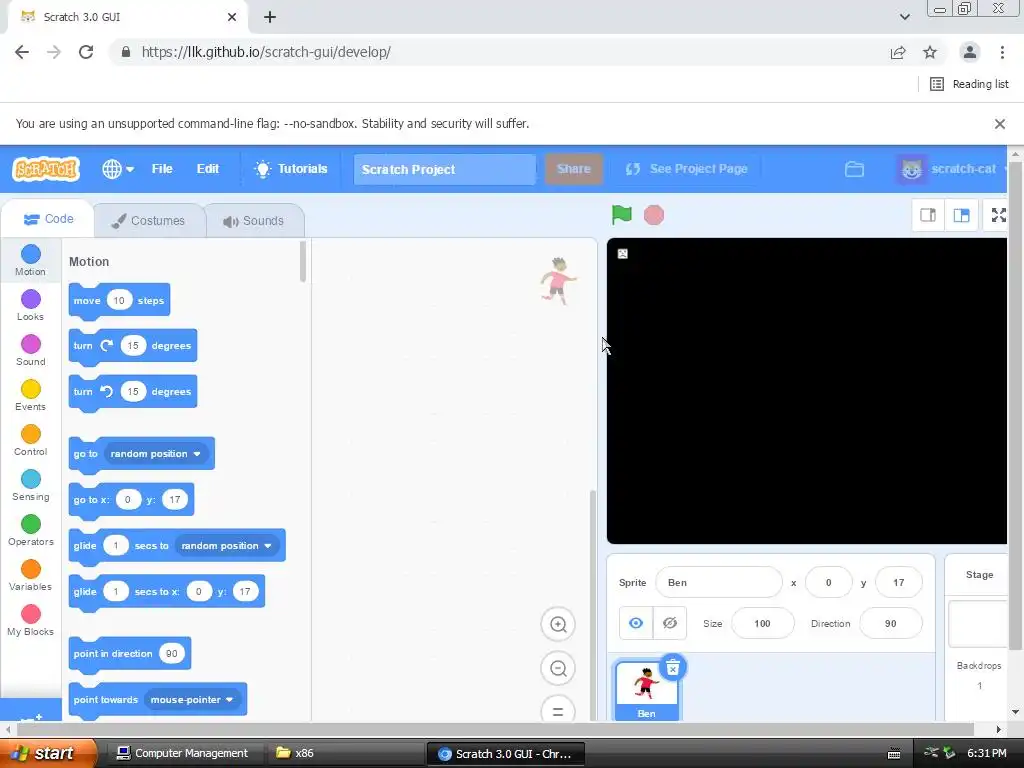Image resolution: width=1024 pixels, height=768 pixels.
Task: Open the File menu
Action: pyautogui.click(x=162, y=168)
